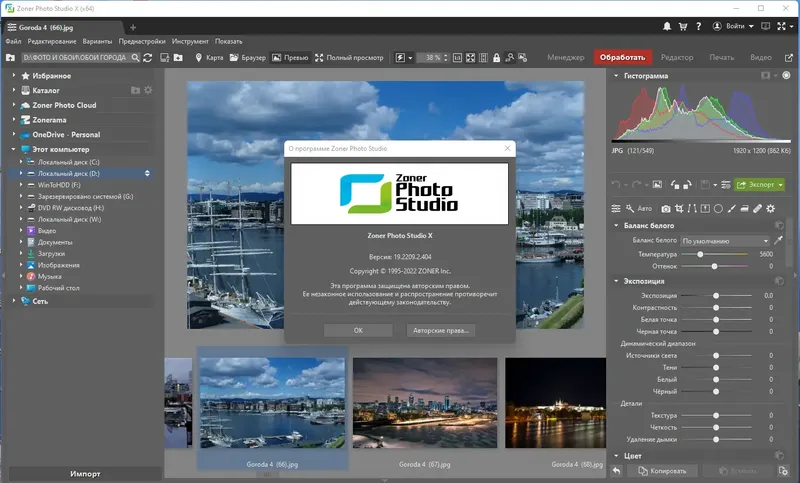Screen dimensions: 800x483
Task: Toggle the Браузер view mode
Action: pyautogui.click(x=248, y=58)
